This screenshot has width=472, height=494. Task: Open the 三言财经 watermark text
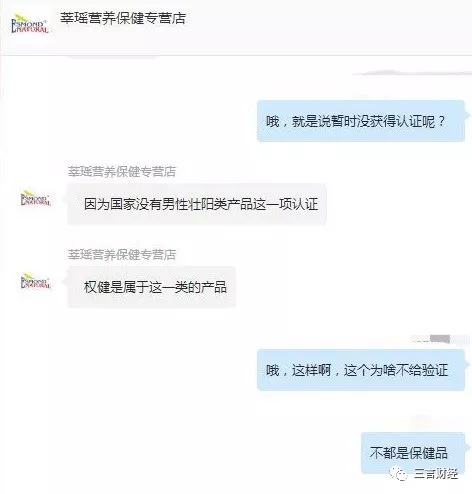[436, 474]
